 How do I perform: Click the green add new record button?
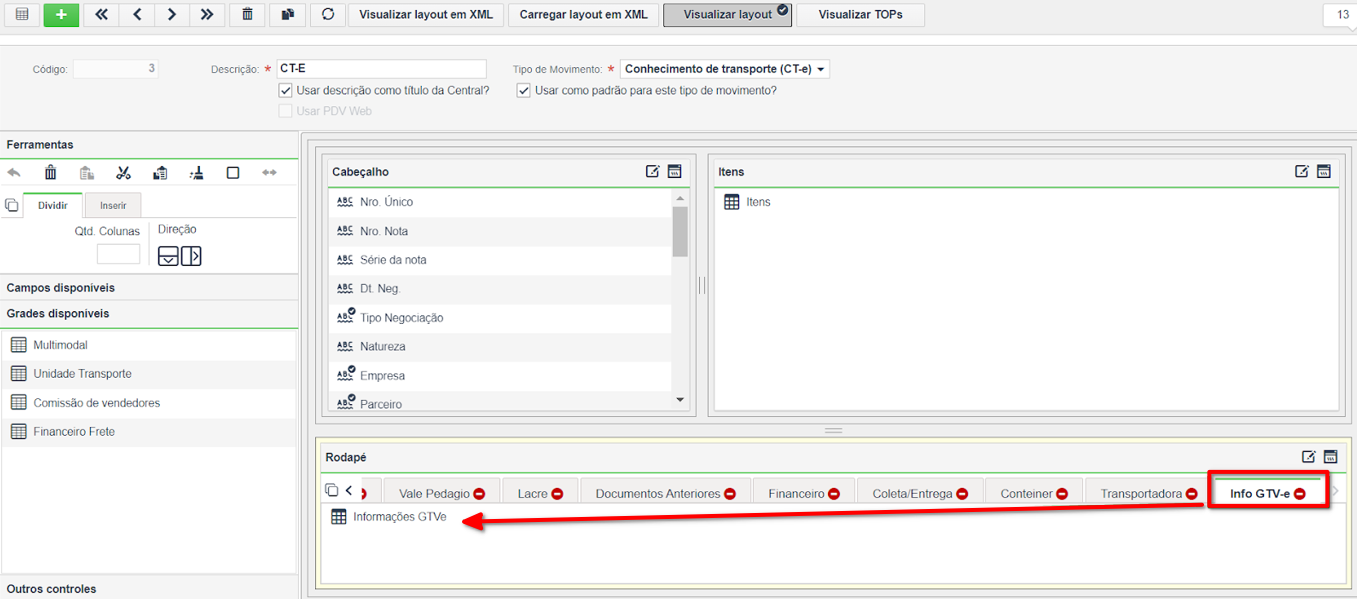61,15
